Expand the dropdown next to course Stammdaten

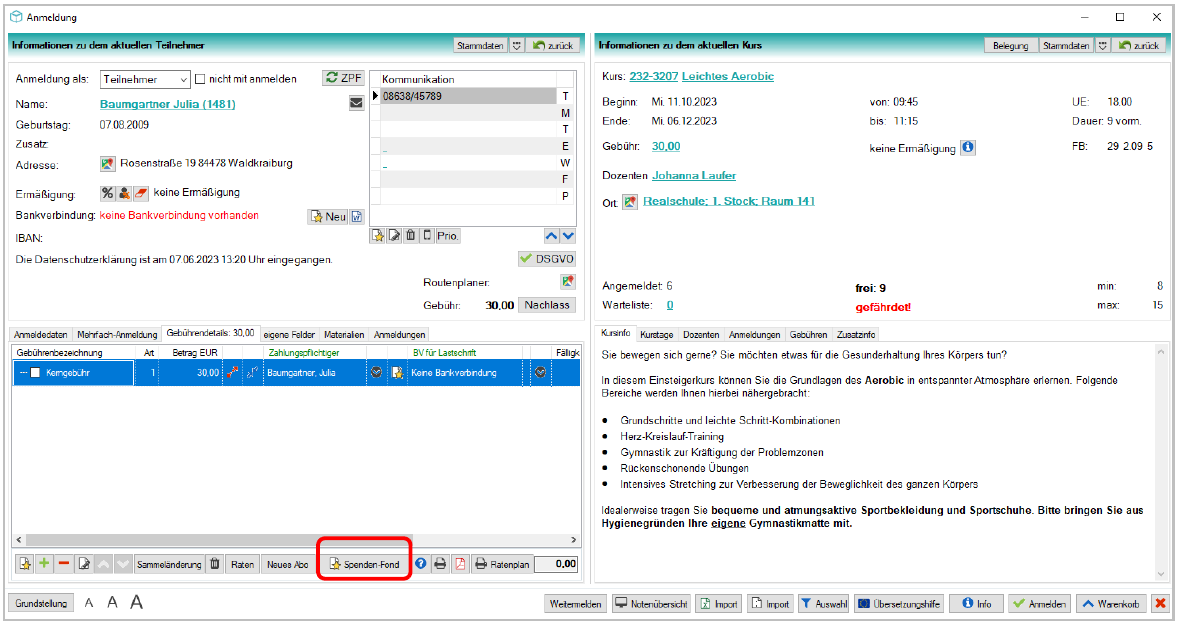tap(1103, 46)
